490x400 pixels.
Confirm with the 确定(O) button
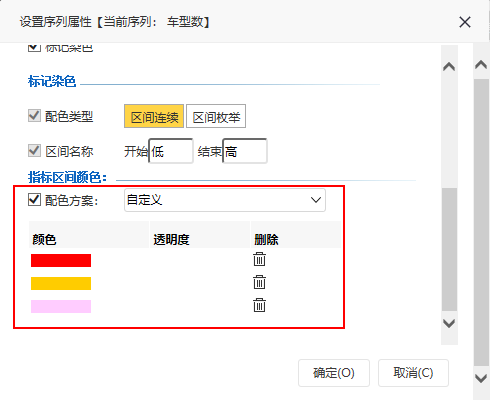334,373
